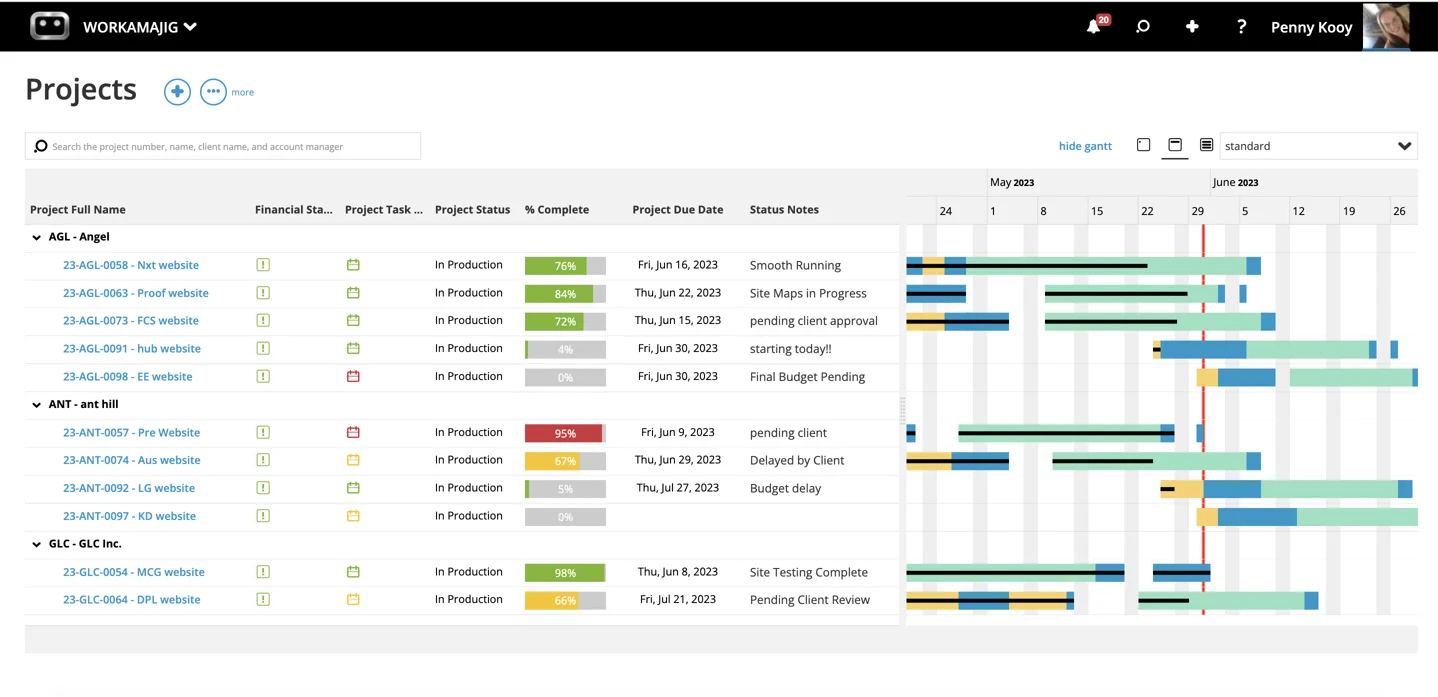Click red task calendar icon for Pre Website
This screenshot has width=1438, height=697.
click(353, 433)
